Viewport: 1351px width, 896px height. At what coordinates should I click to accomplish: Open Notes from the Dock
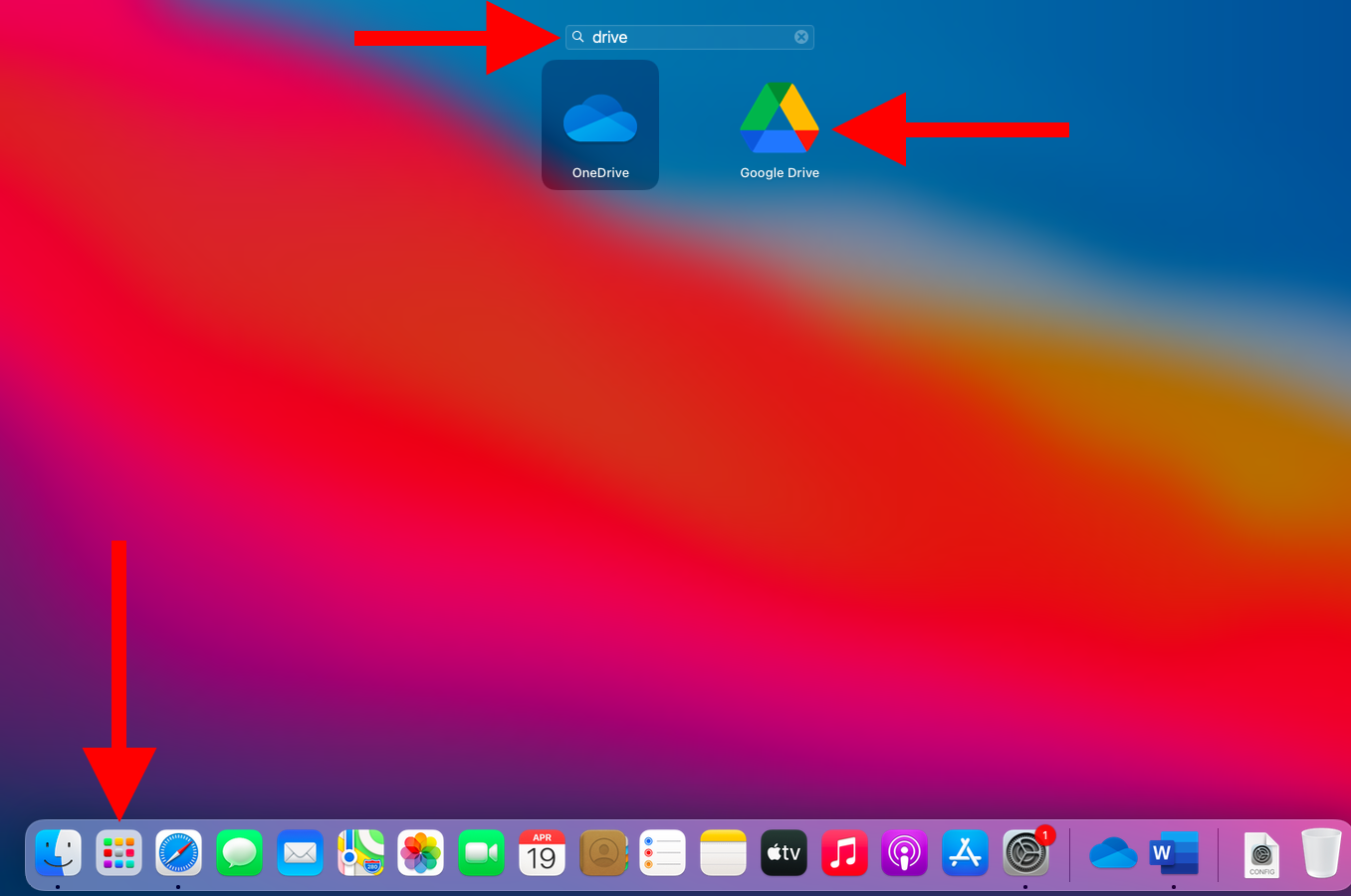(723, 853)
